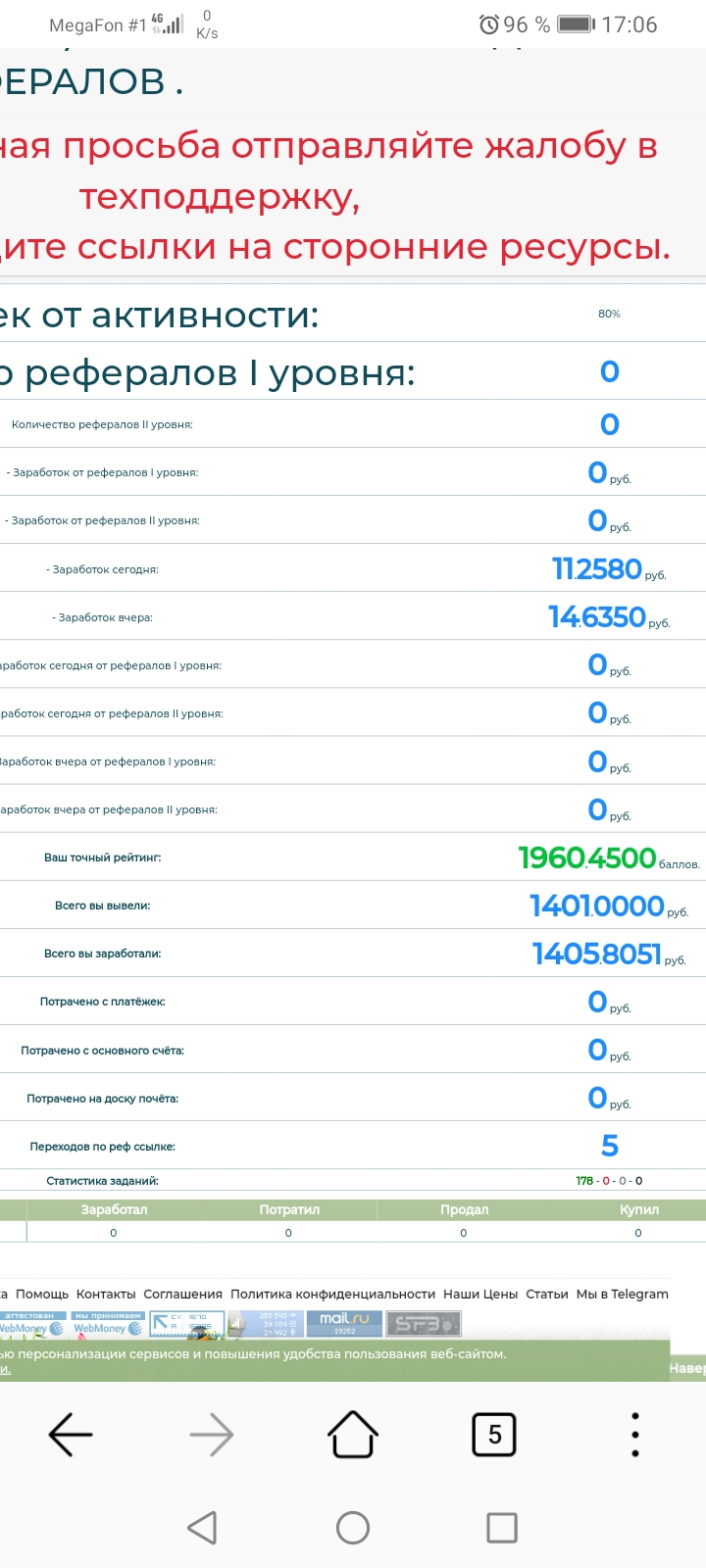
Task: Click the 'мы принимаем WebMoney' badge
Action: coord(108,1324)
